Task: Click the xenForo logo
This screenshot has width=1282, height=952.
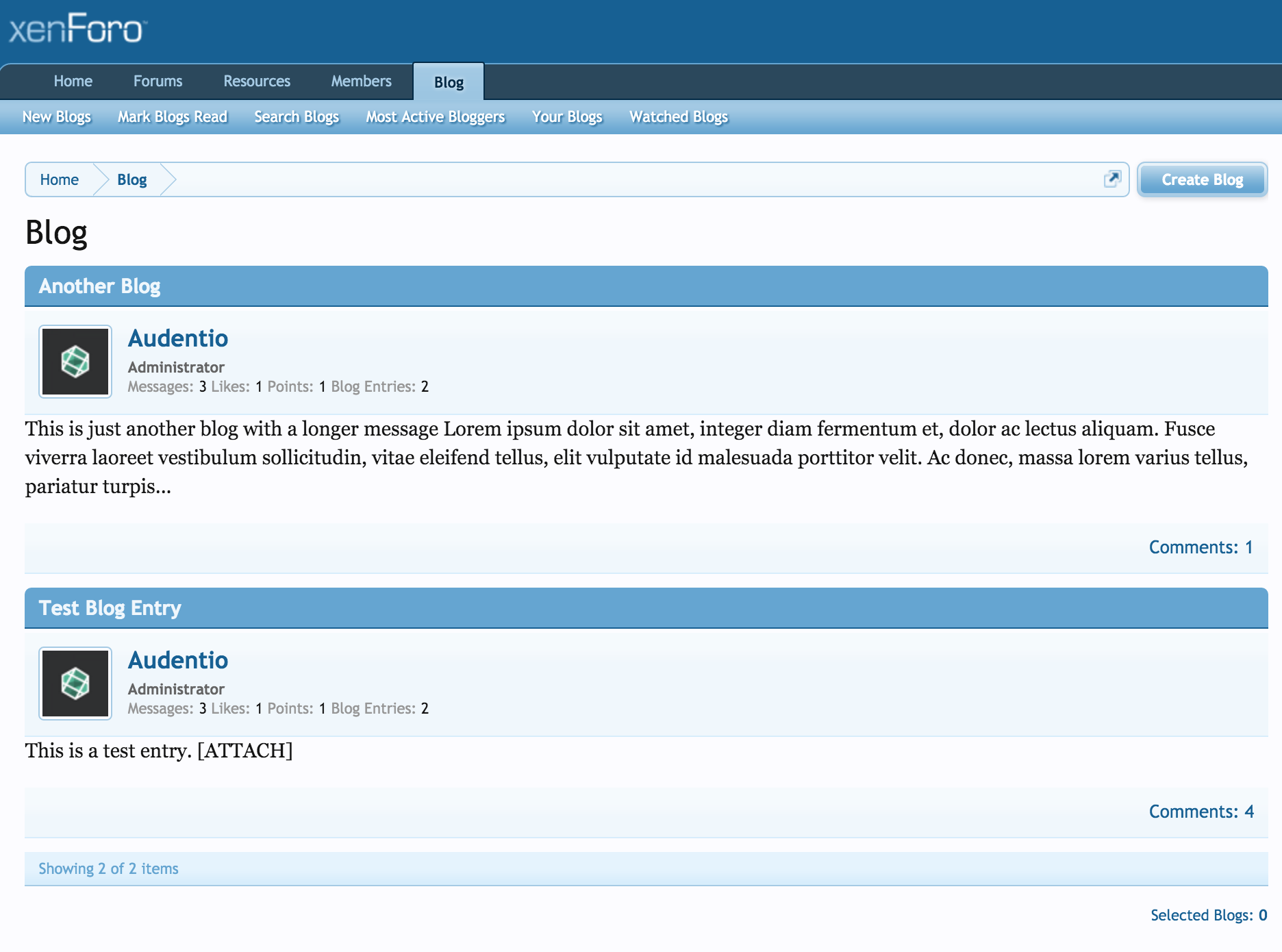Action: coord(77,29)
